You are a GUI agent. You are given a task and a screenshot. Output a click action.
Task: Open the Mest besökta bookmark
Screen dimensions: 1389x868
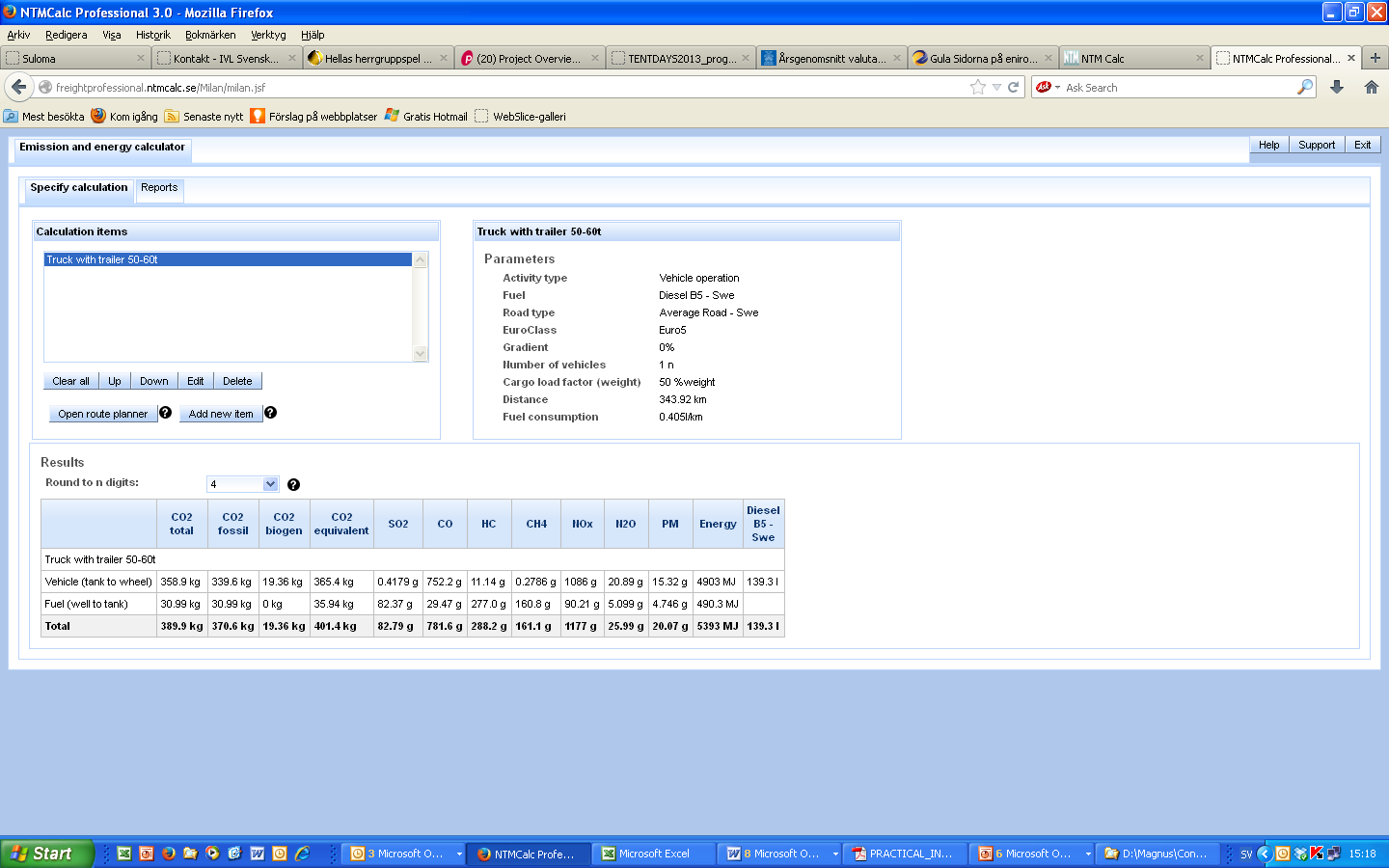click(44, 116)
